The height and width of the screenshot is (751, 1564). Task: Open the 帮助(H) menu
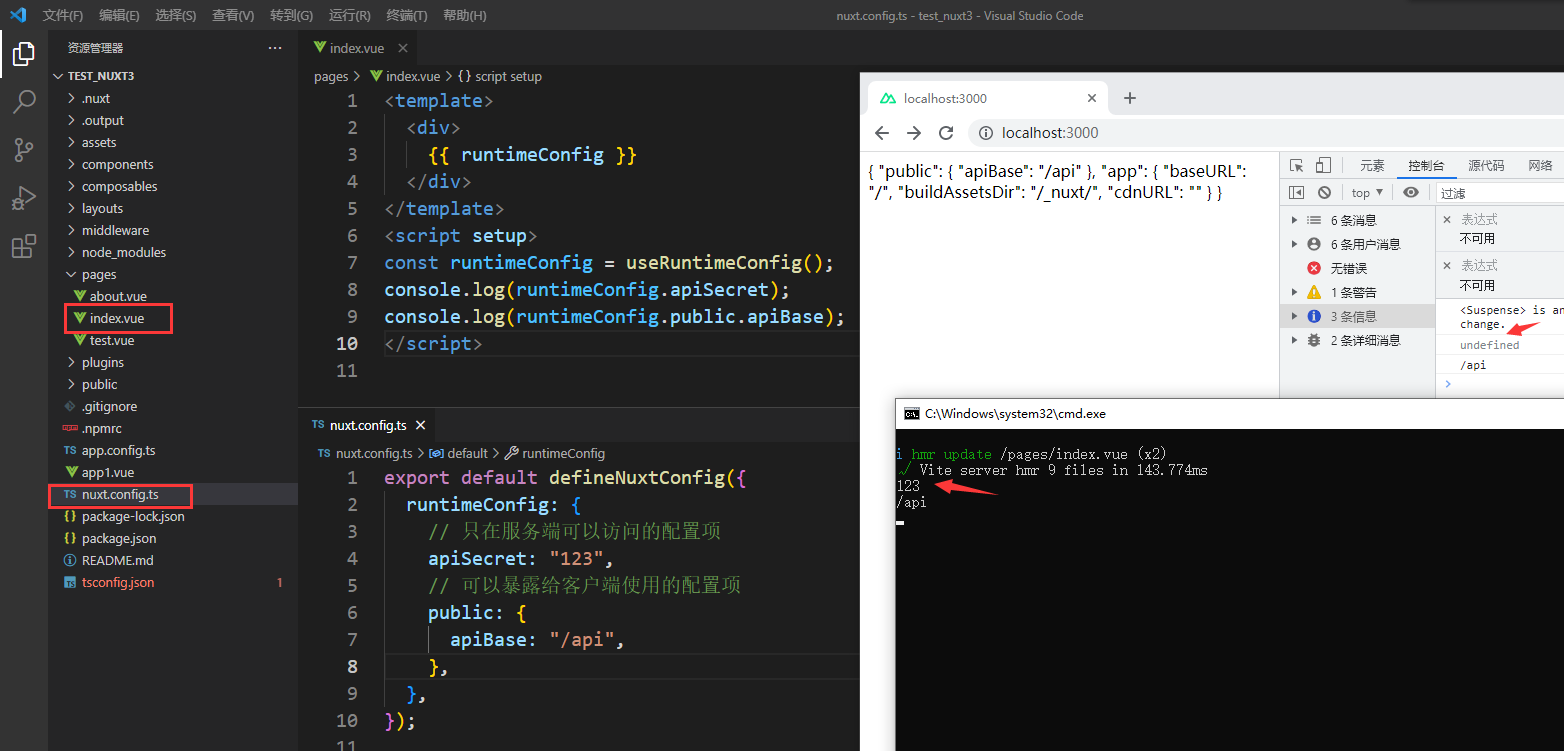(x=464, y=15)
